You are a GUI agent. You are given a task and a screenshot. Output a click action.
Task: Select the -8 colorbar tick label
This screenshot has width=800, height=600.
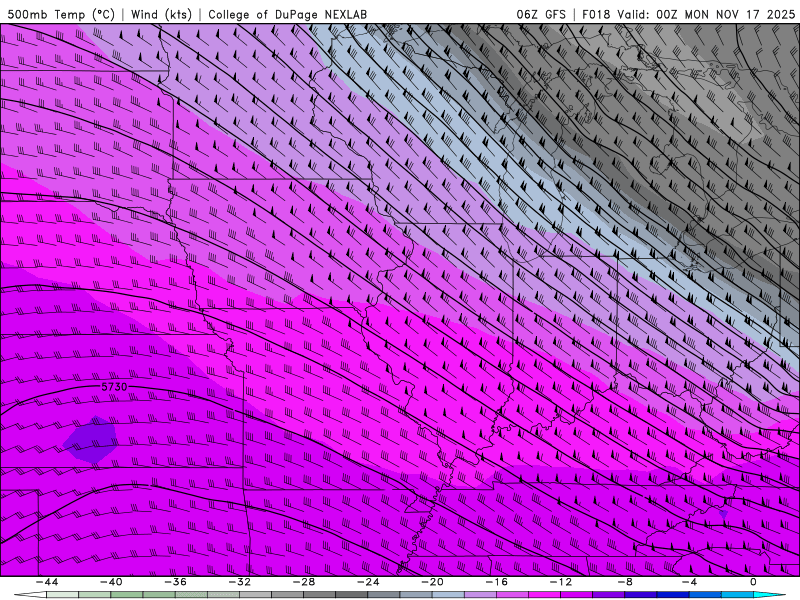click(x=625, y=582)
